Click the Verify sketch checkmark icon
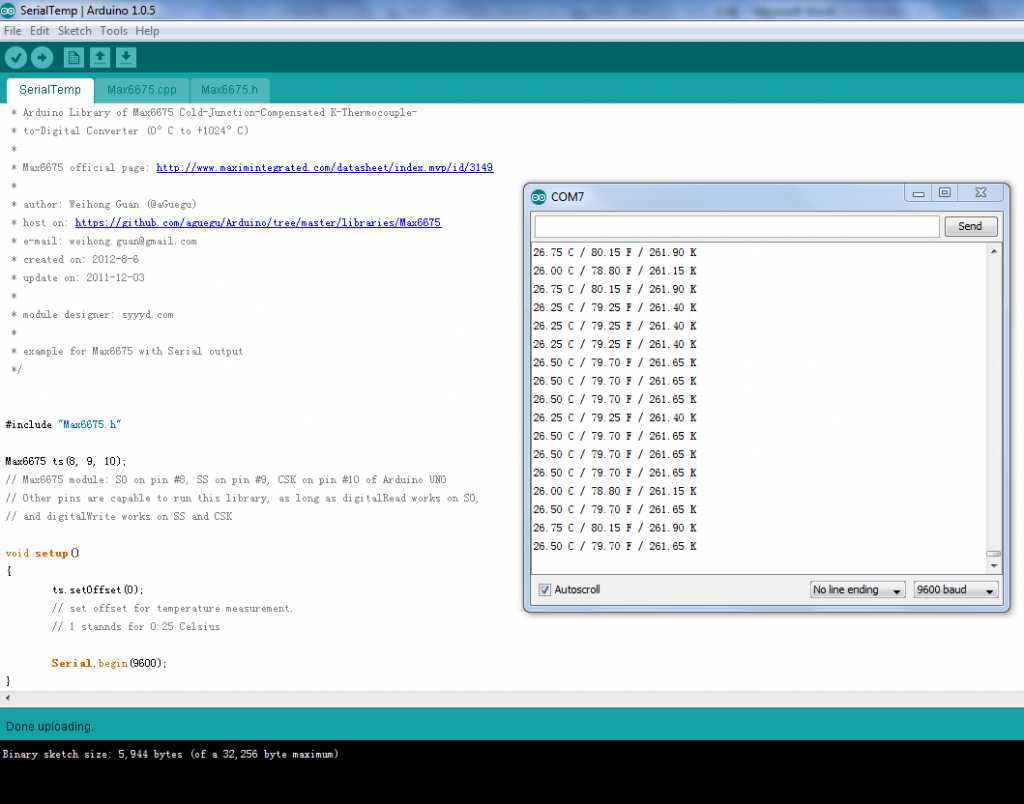1024x804 pixels. point(16,58)
